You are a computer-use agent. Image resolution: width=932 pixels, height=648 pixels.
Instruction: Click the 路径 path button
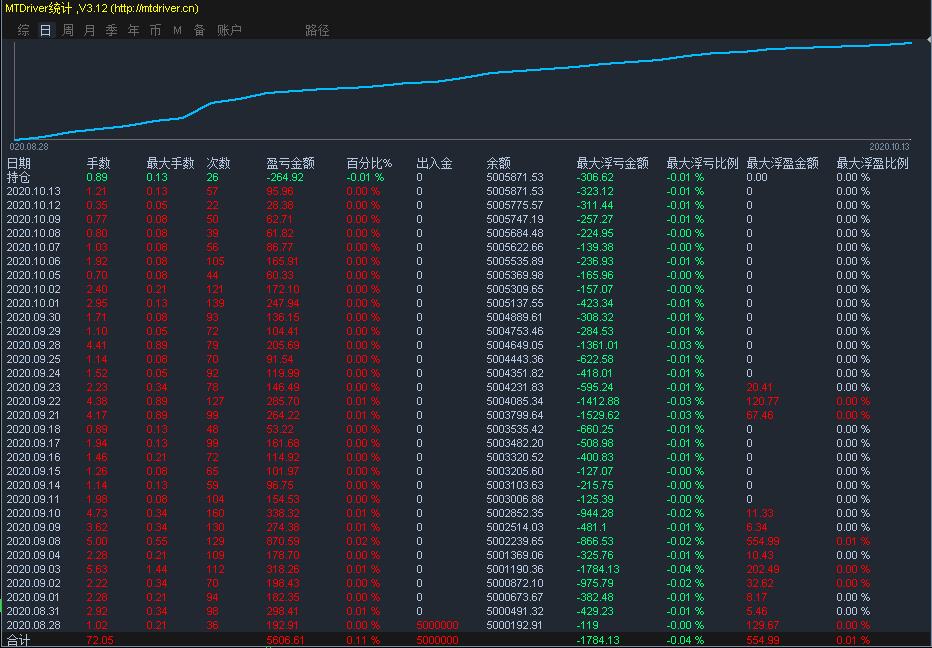tap(317, 30)
